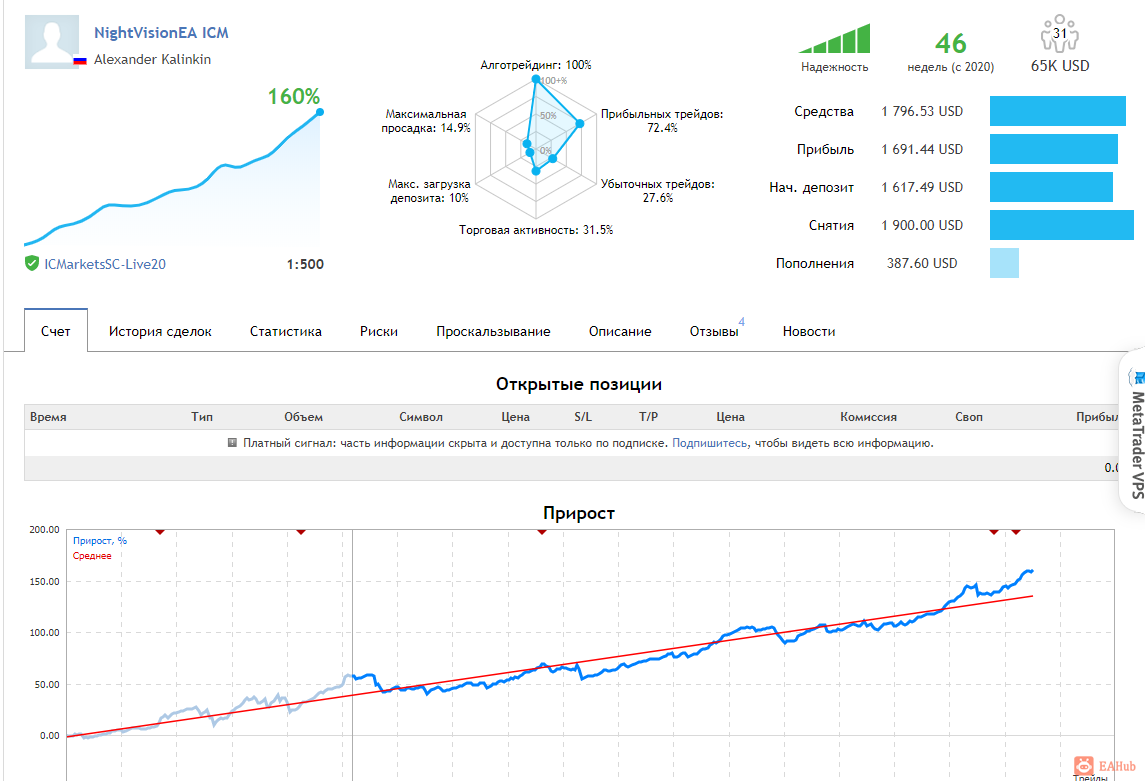
Task: Click the 46 weeks counter
Action: tap(951, 43)
